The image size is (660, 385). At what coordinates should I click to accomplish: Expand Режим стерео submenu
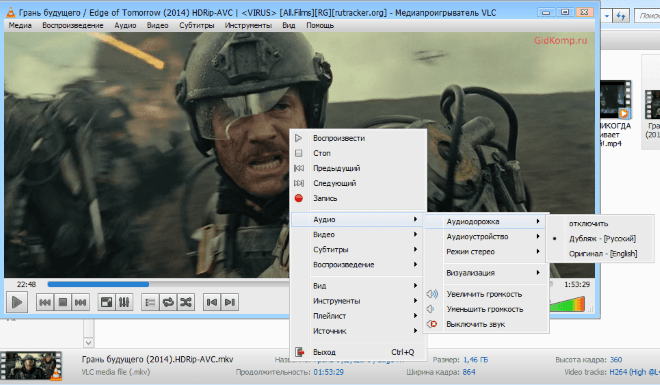coord(486,252)
